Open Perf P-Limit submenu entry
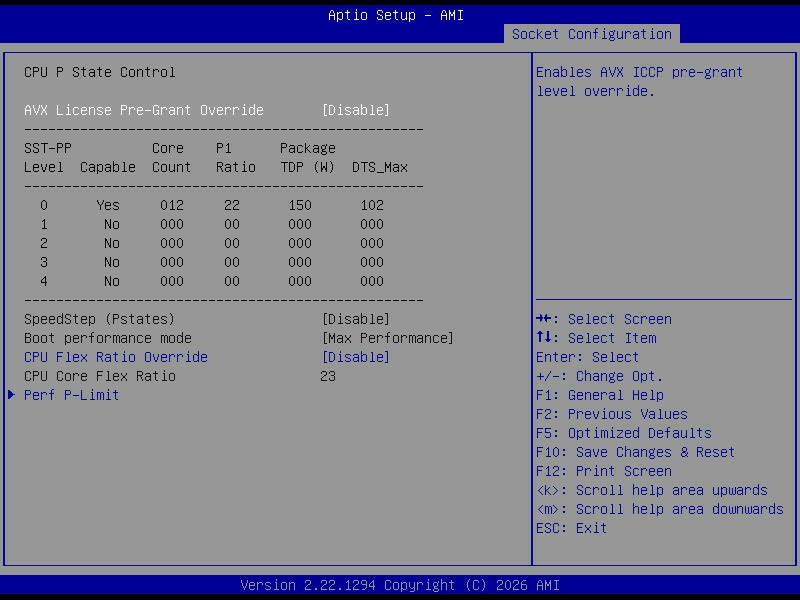The height and width of the screenshot is (600, 800). (x=71, y=395)
